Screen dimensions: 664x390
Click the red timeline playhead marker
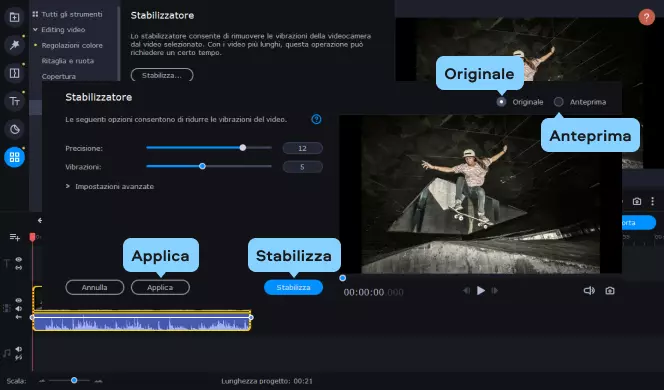pos(32,237)
